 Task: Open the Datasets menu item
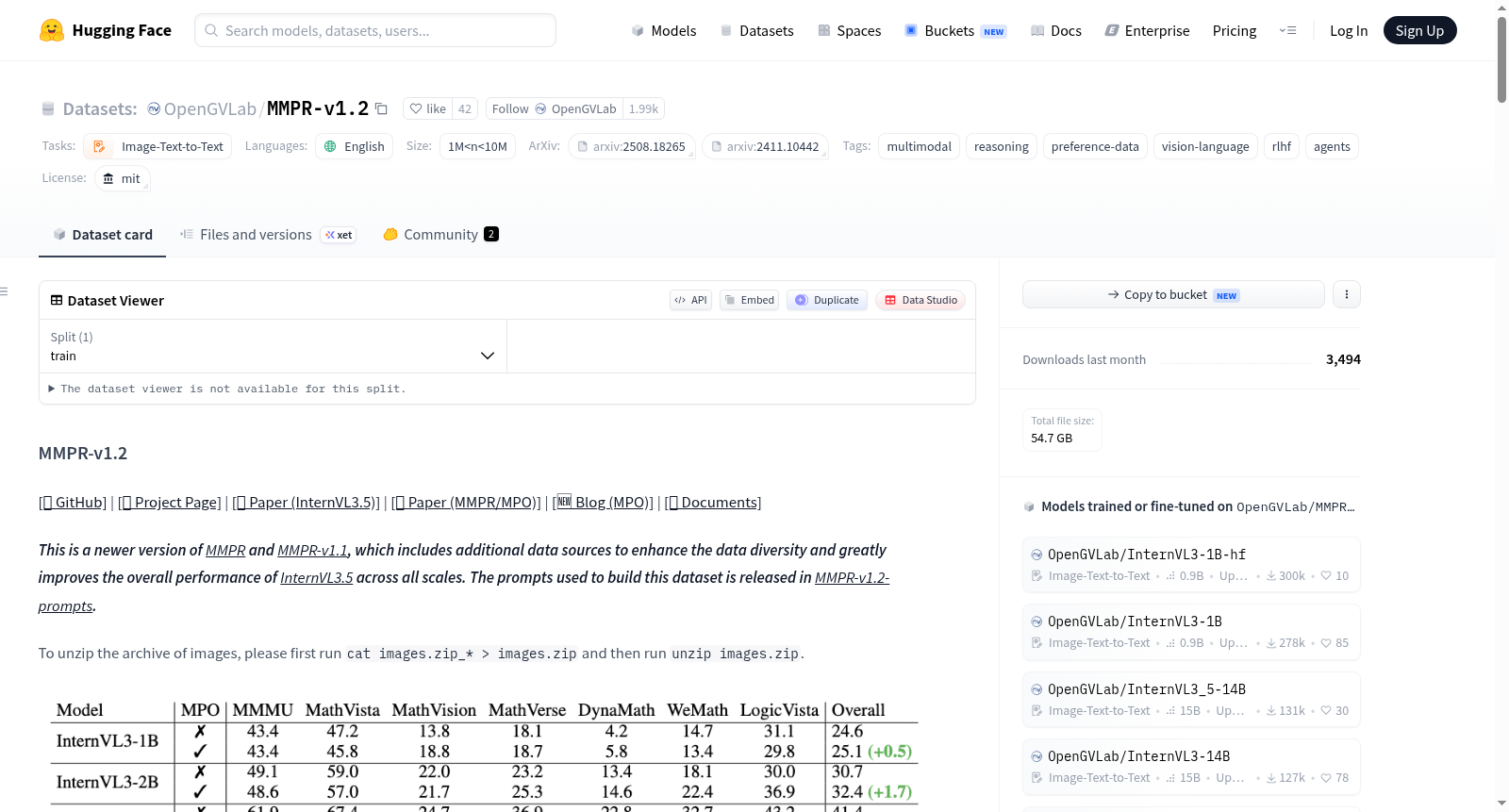click(x=756, y=30)
